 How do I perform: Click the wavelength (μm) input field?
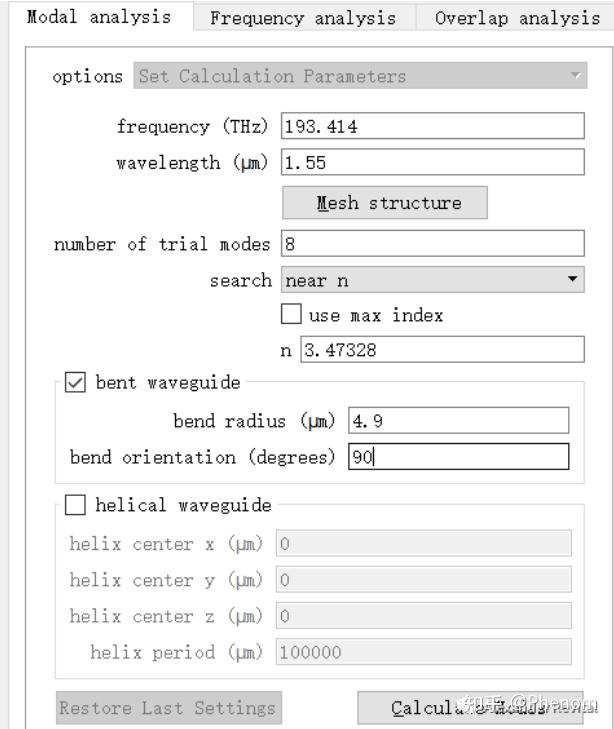(x=432, y=162)
